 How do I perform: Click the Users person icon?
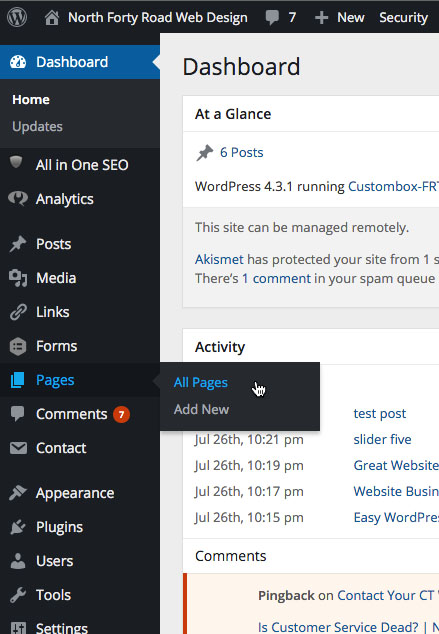point(18,561)
